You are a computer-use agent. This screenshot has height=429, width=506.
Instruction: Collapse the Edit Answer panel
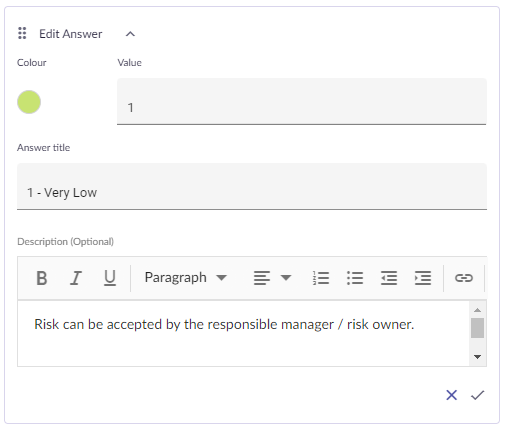click(130, 34)
